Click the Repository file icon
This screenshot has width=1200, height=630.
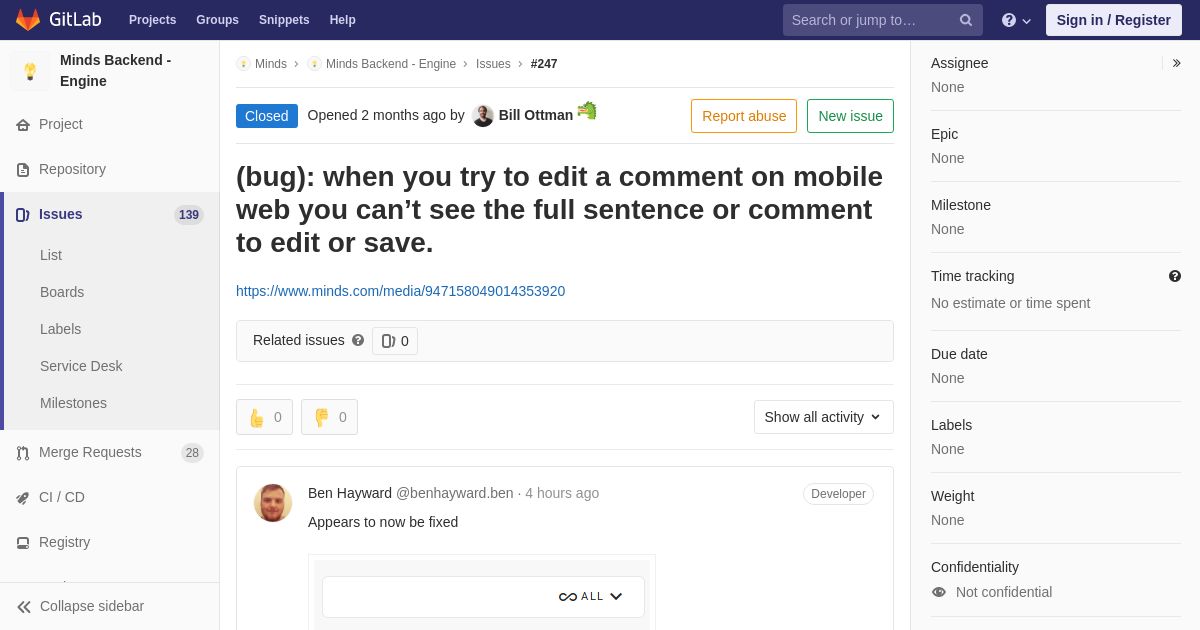click(23, 170)
